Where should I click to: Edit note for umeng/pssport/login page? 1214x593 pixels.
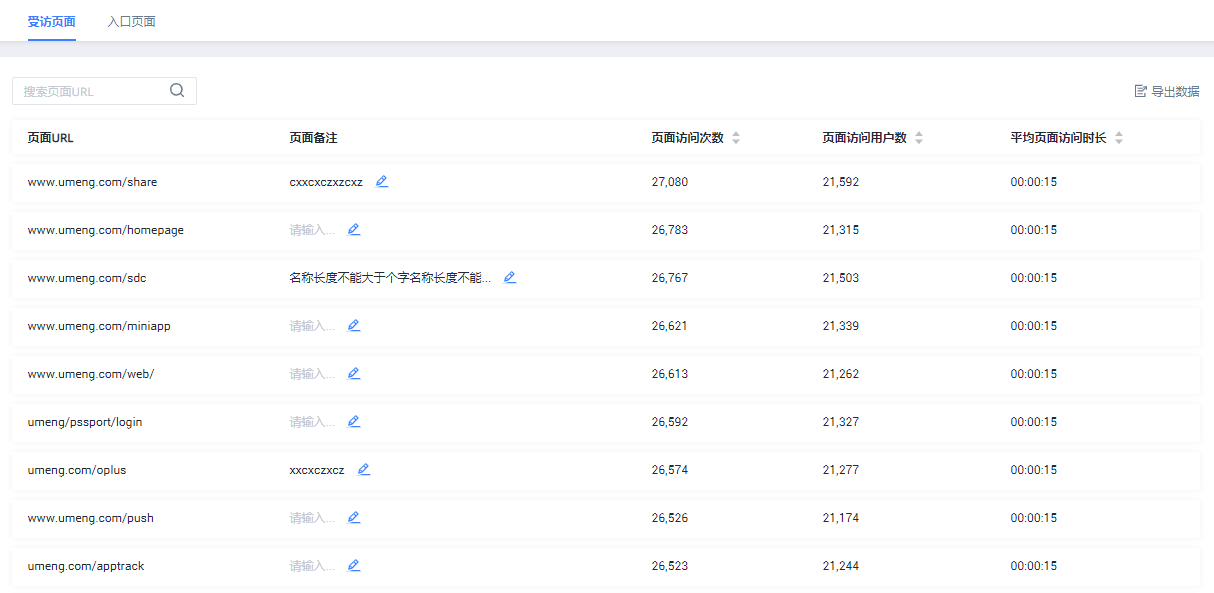354,422
